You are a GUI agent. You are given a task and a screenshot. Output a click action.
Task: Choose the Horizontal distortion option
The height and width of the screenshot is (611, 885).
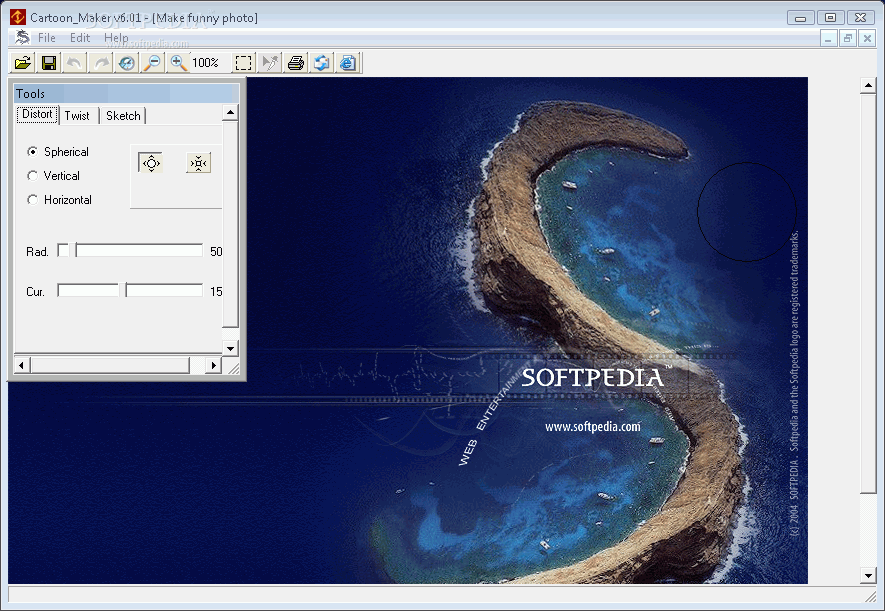pyautogui.click(x=59, y=200)
